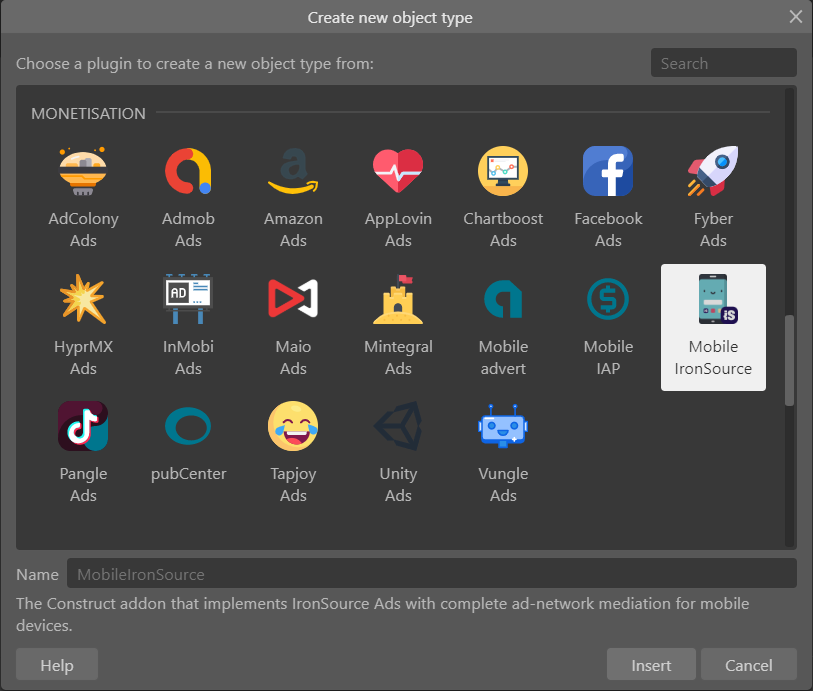Click the Search plugins field
The width and height of the screenshot is (813, 691).
(723, 63)
